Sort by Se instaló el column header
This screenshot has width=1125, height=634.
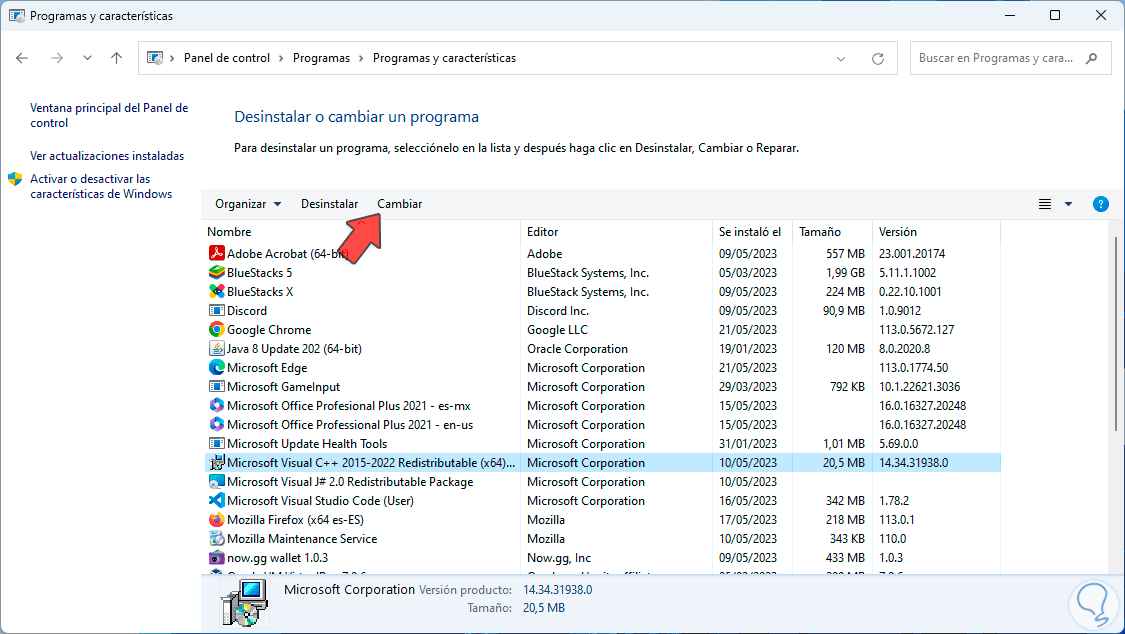coord(752,232)
